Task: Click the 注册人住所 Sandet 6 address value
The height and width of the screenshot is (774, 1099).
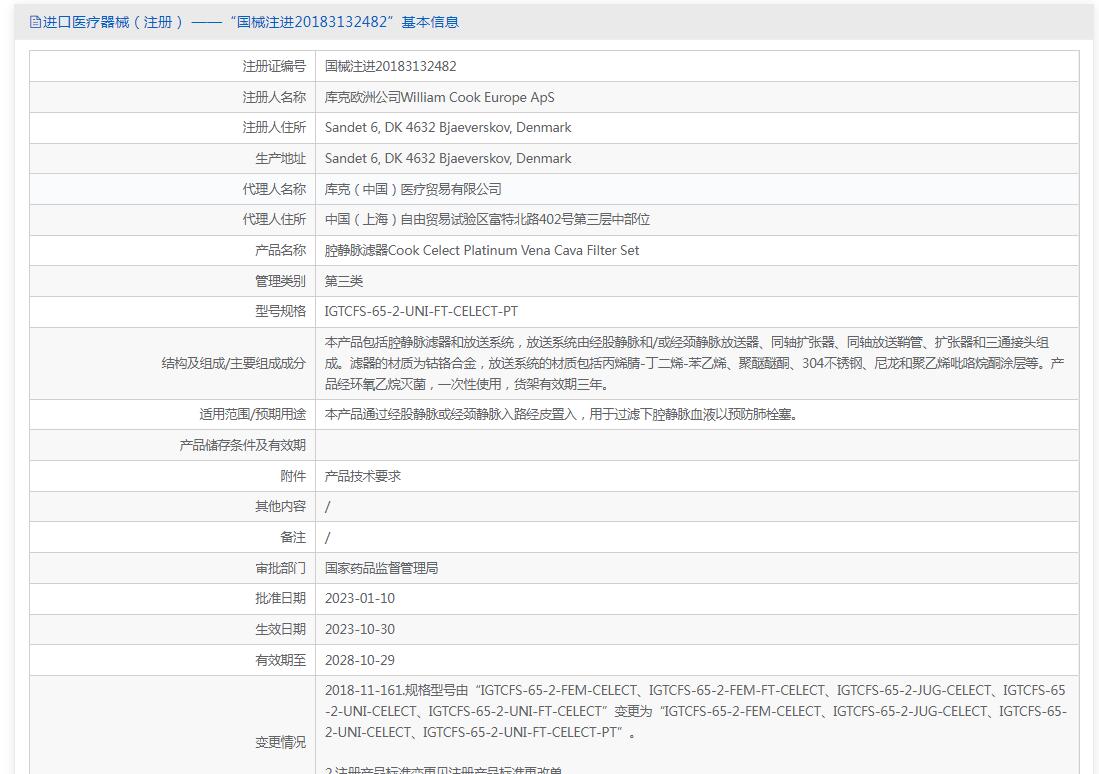Action: tap(448, 128)
